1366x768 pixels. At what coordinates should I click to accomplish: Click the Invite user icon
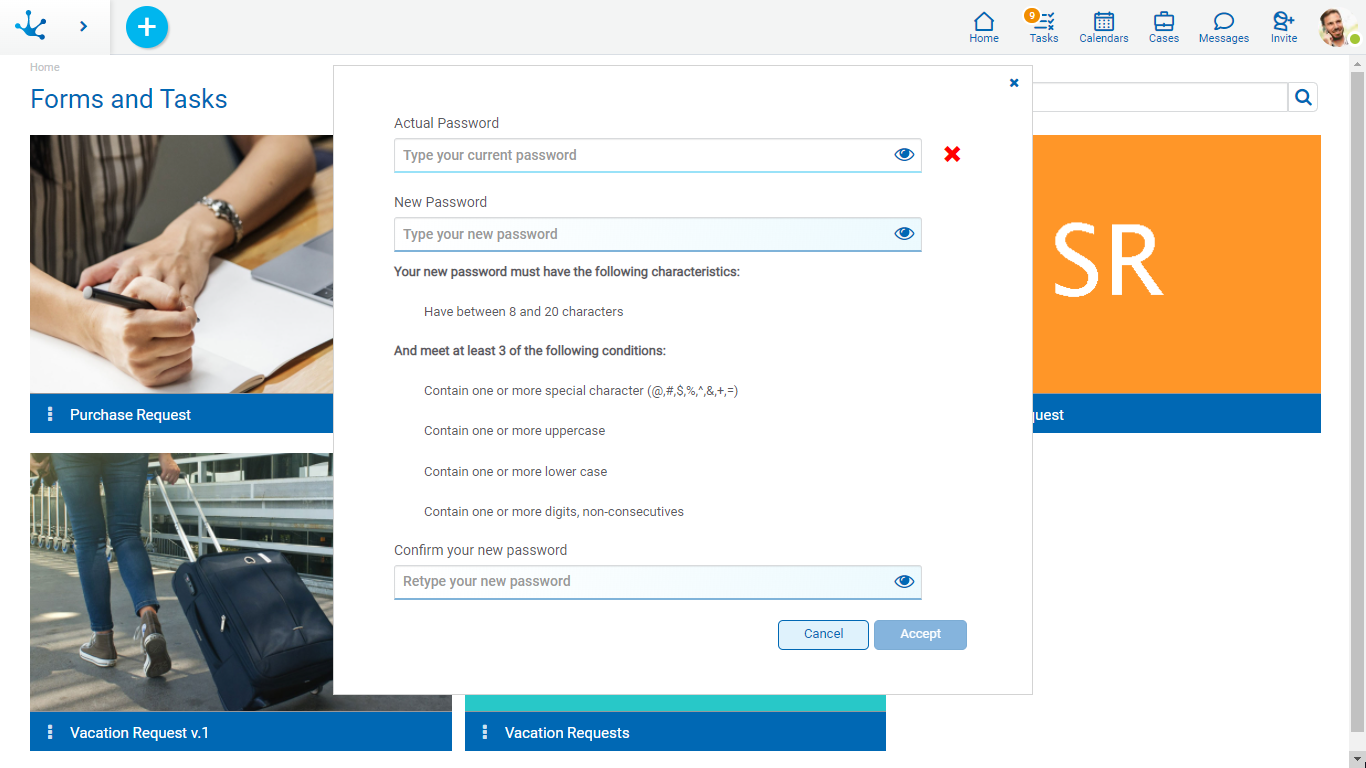(x=1283, y=27)
